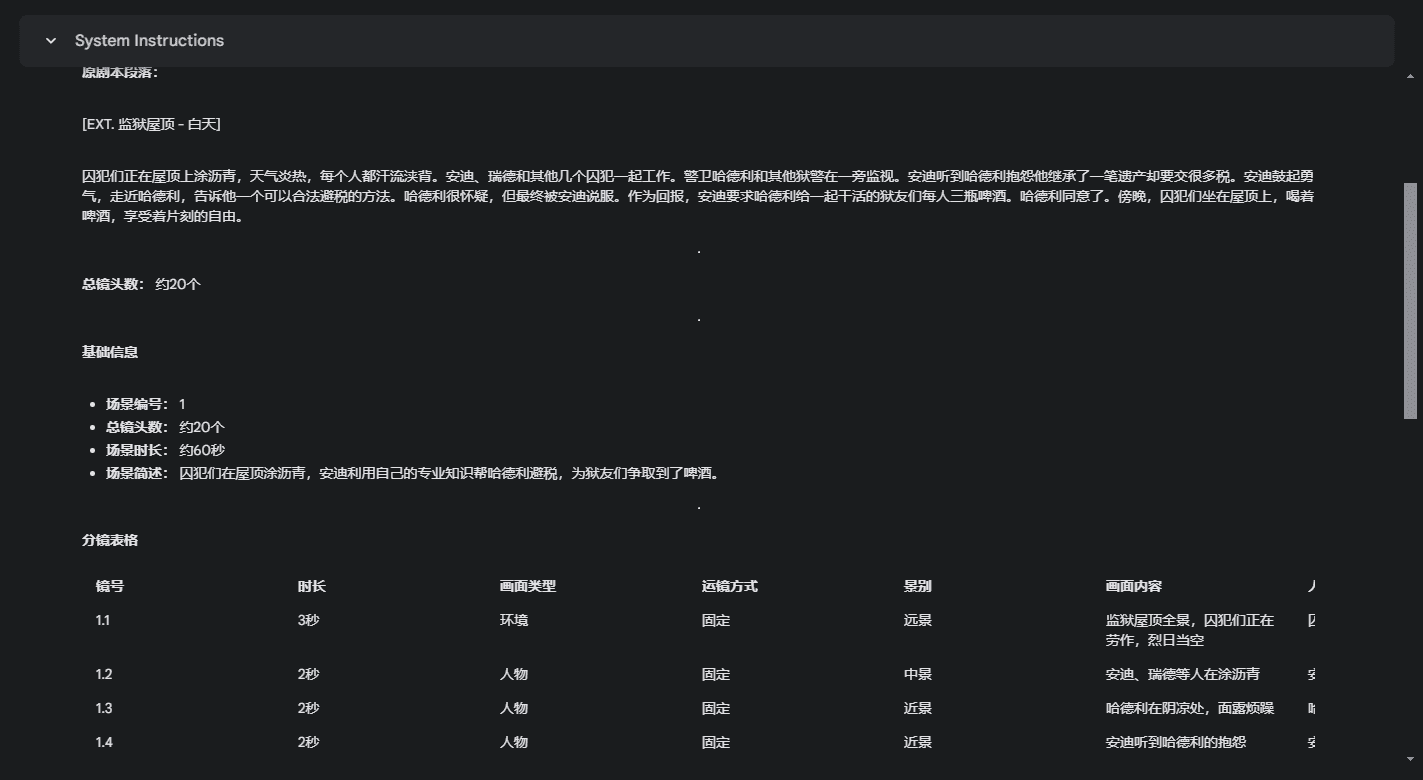Click the '分镜表格' heading
This screenshot has width=1423, height=780.
pos(110,540)
